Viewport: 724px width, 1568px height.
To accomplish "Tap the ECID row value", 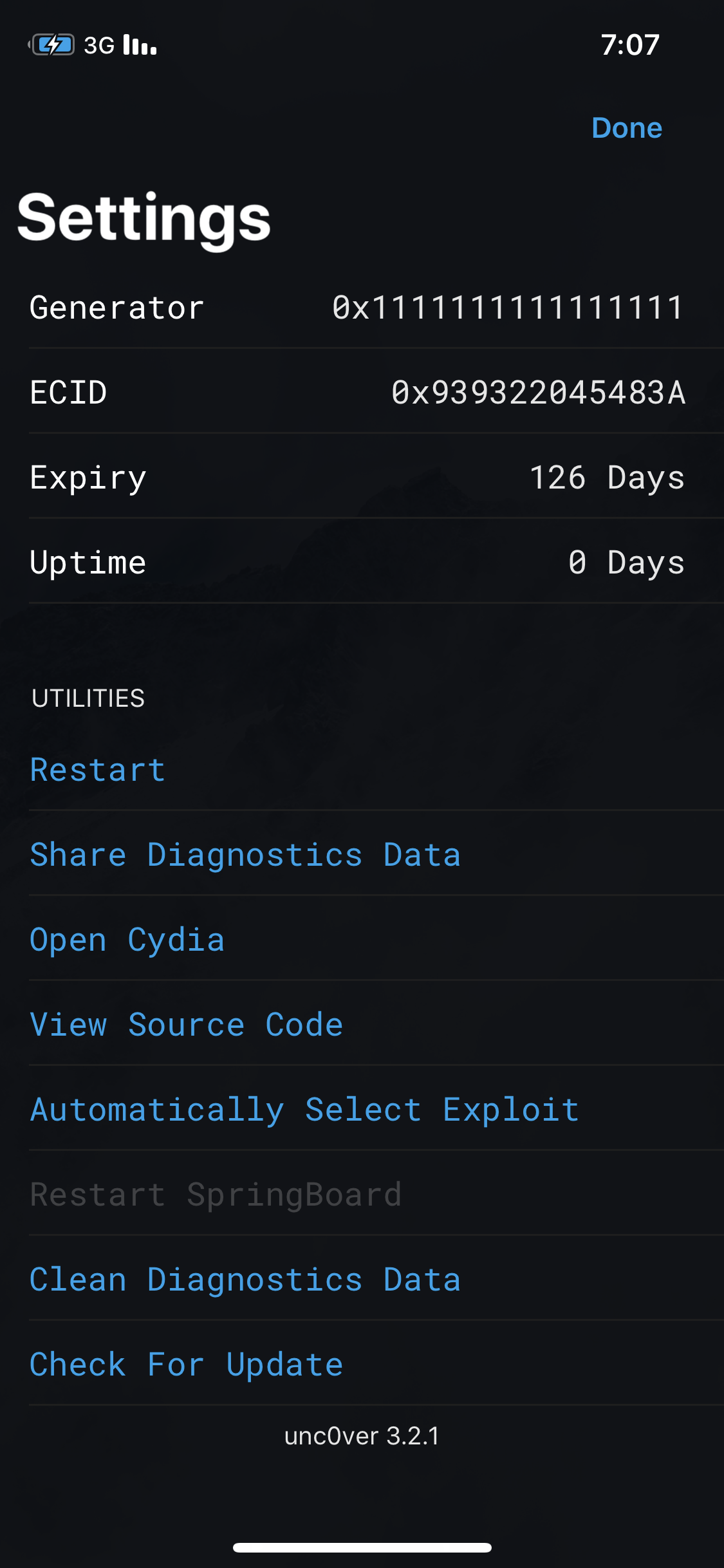I will 538,393.
